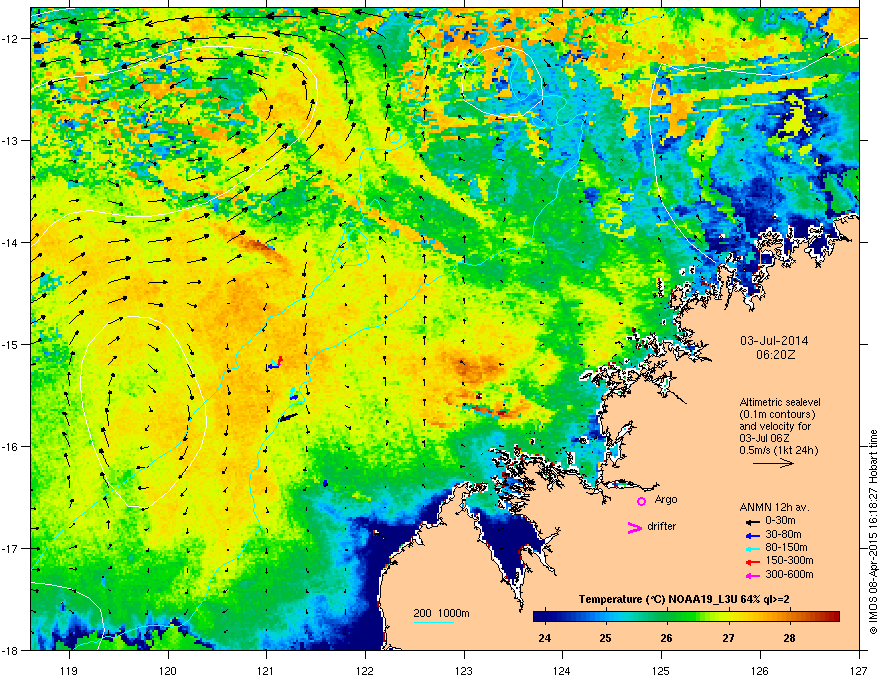Click the red 150-300m arrow in ANMN legend
Image resolution: width=880 pixels, height=680 pixels.
coord(753,561)
